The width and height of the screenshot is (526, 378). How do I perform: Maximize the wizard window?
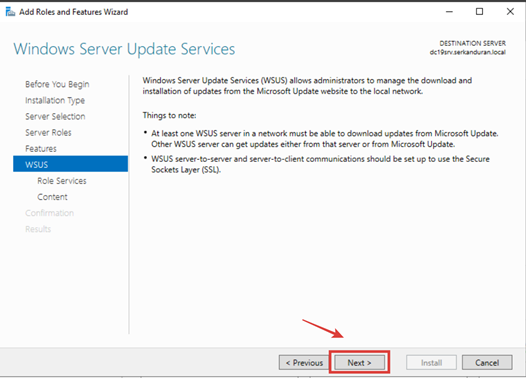coord(480,12)
